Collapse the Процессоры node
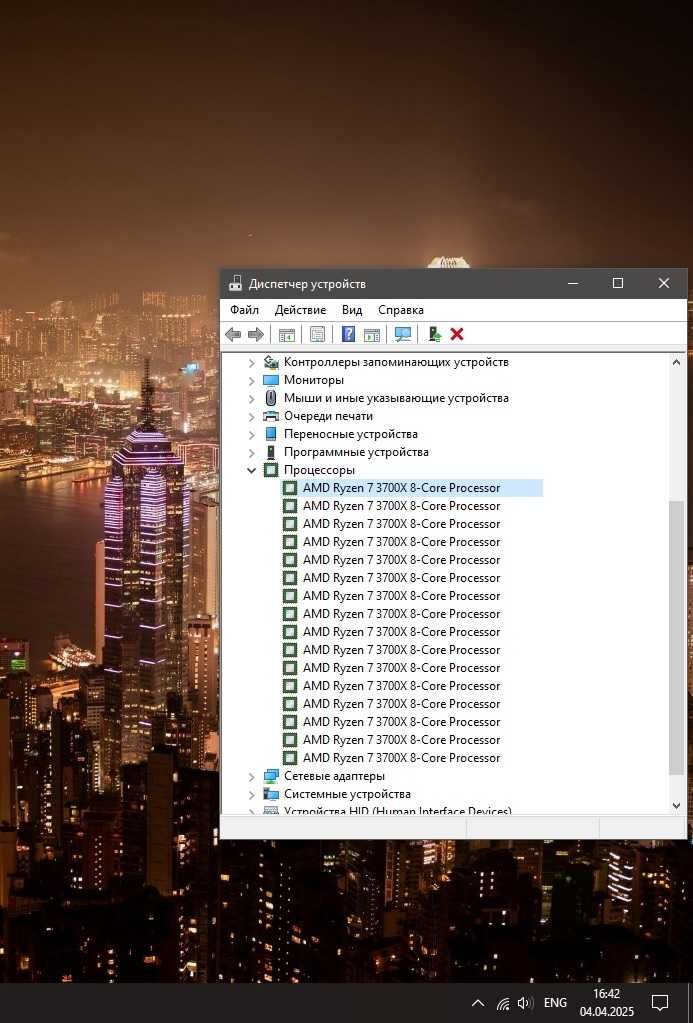 tap(252, 470)
